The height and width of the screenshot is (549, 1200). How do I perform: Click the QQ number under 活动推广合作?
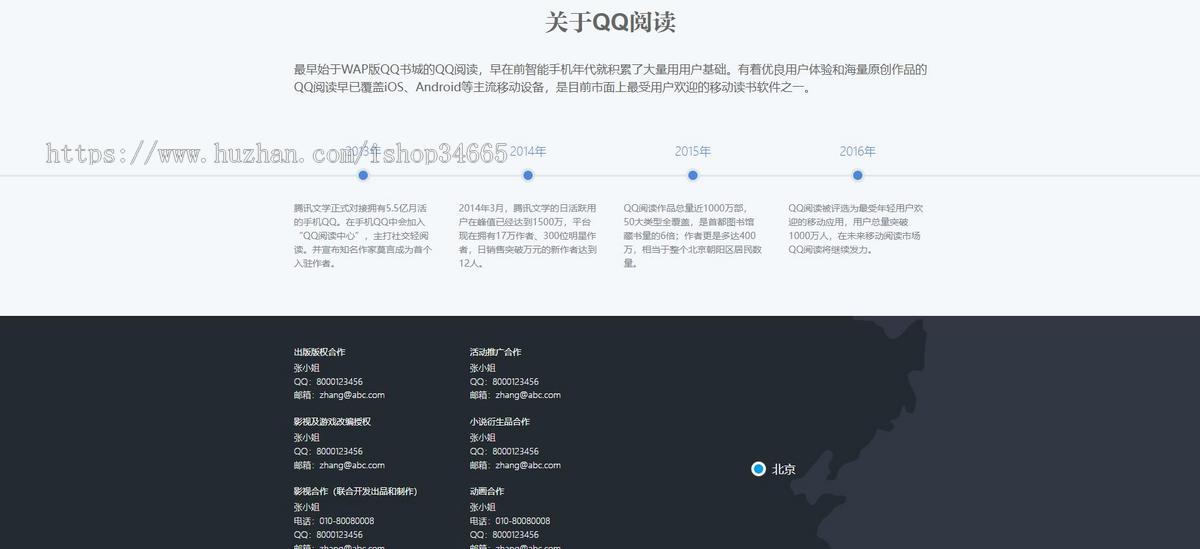[x=515, y=382]
